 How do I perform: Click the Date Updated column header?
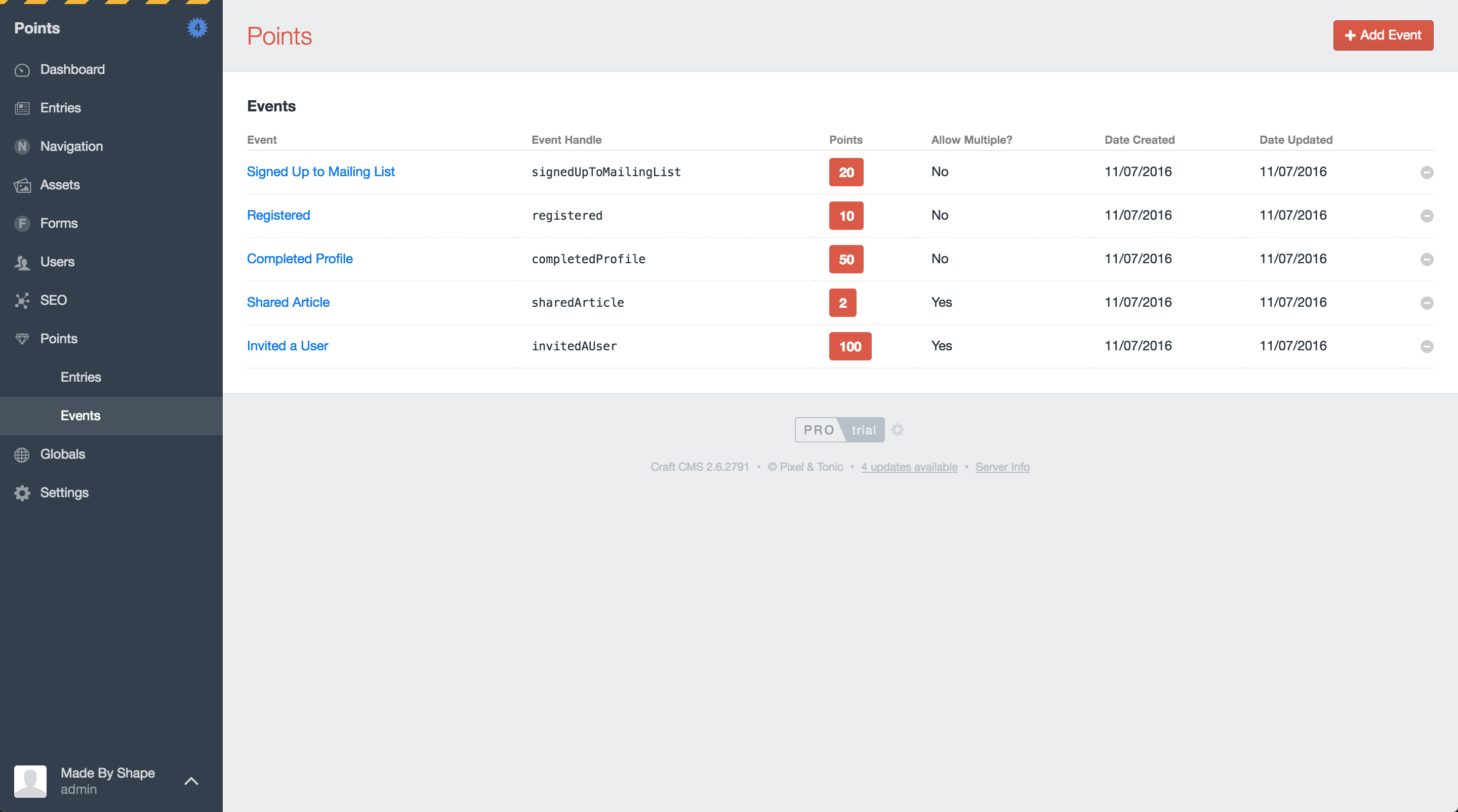pyautogui.click(x=1296, y=140)
